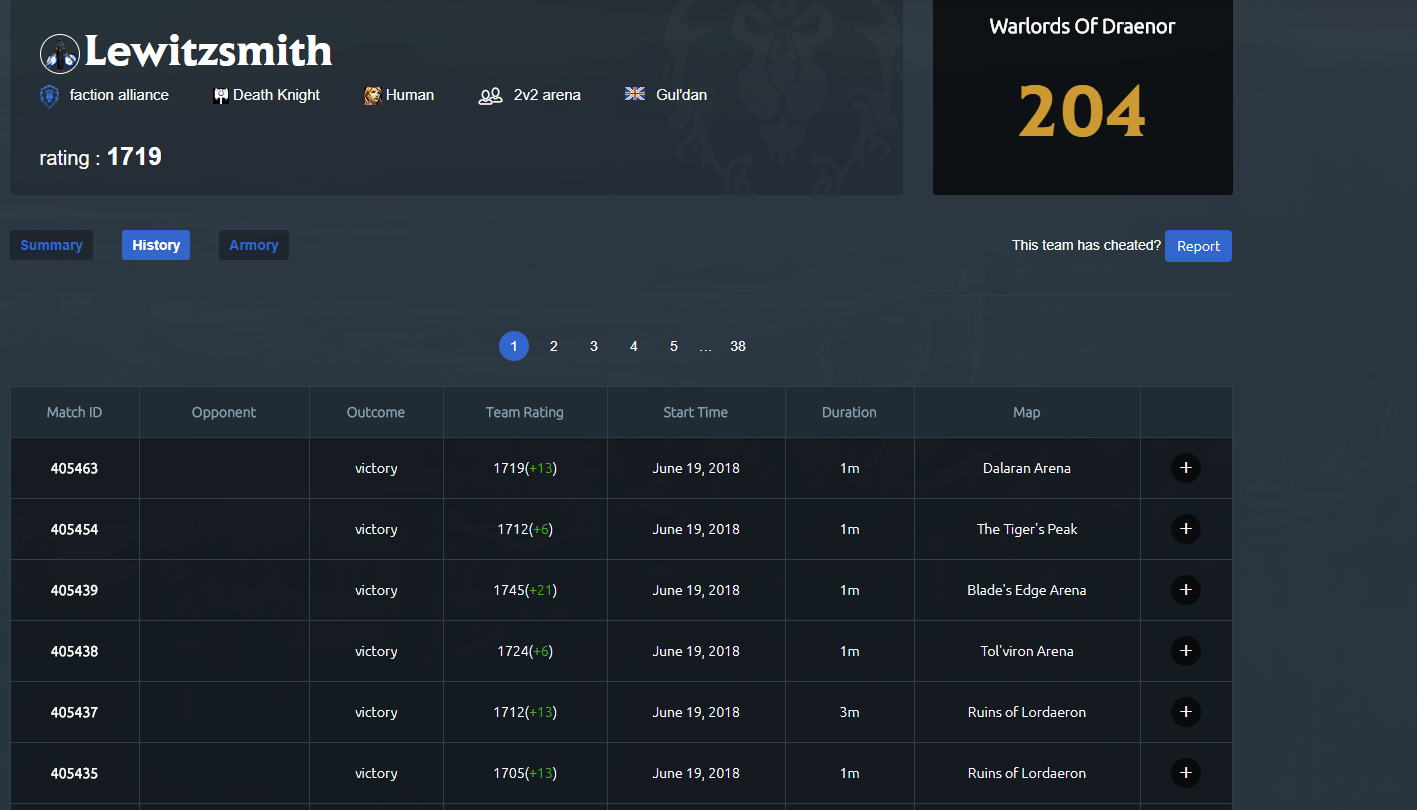Click match ID 405435
This screenshot has width=1417, height=810.
click(x=75, y=773)
